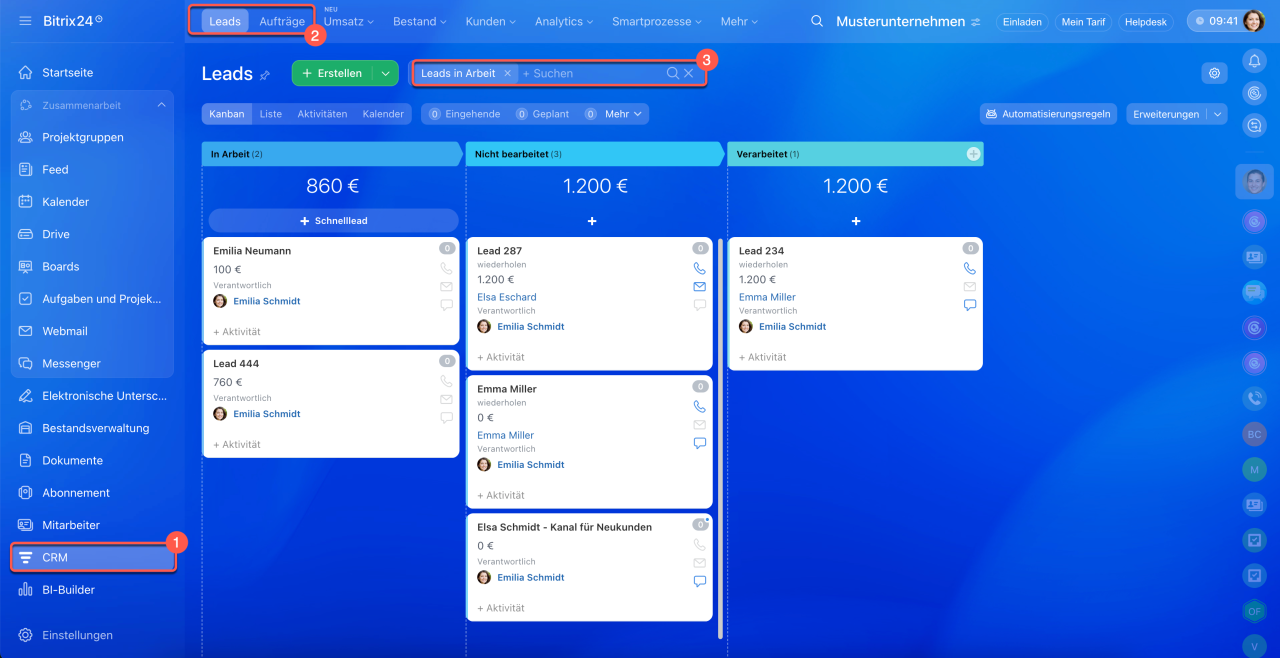Open Einstellungen in left sidebar
The width and height of the screenshot is (1280, 658).
click(x=77, y=635)
